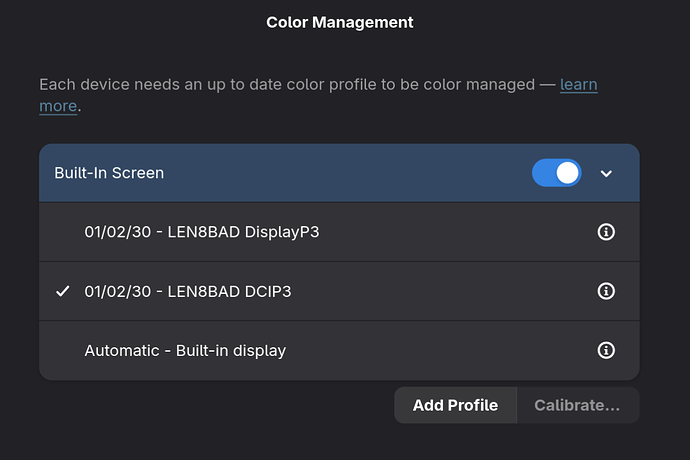Click the Built-In Screen header row

[x=300, y=173]
